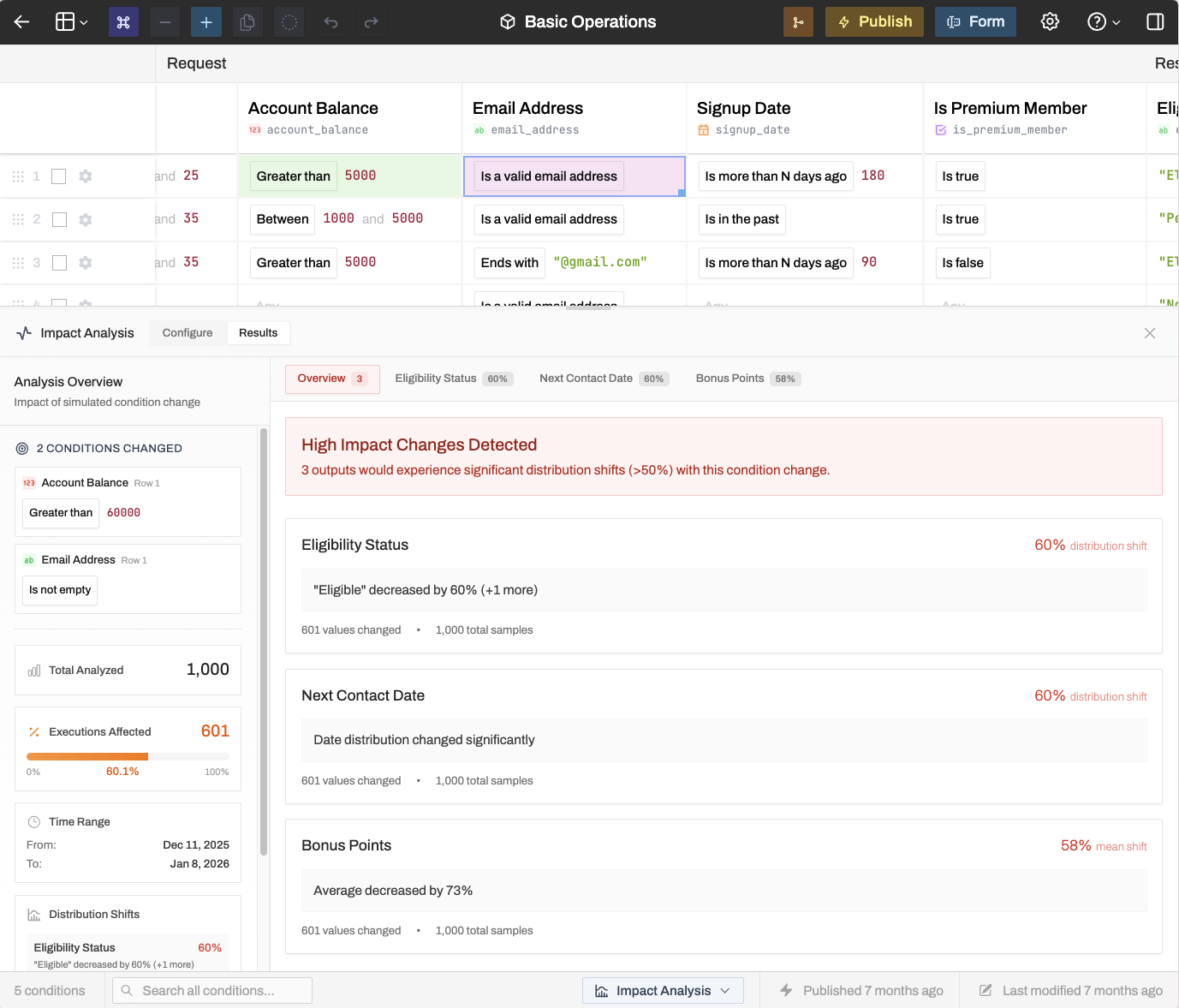This screenshot has width=1179, height=1008.
Task: Click the Publish button
Action: click(874, 22)
